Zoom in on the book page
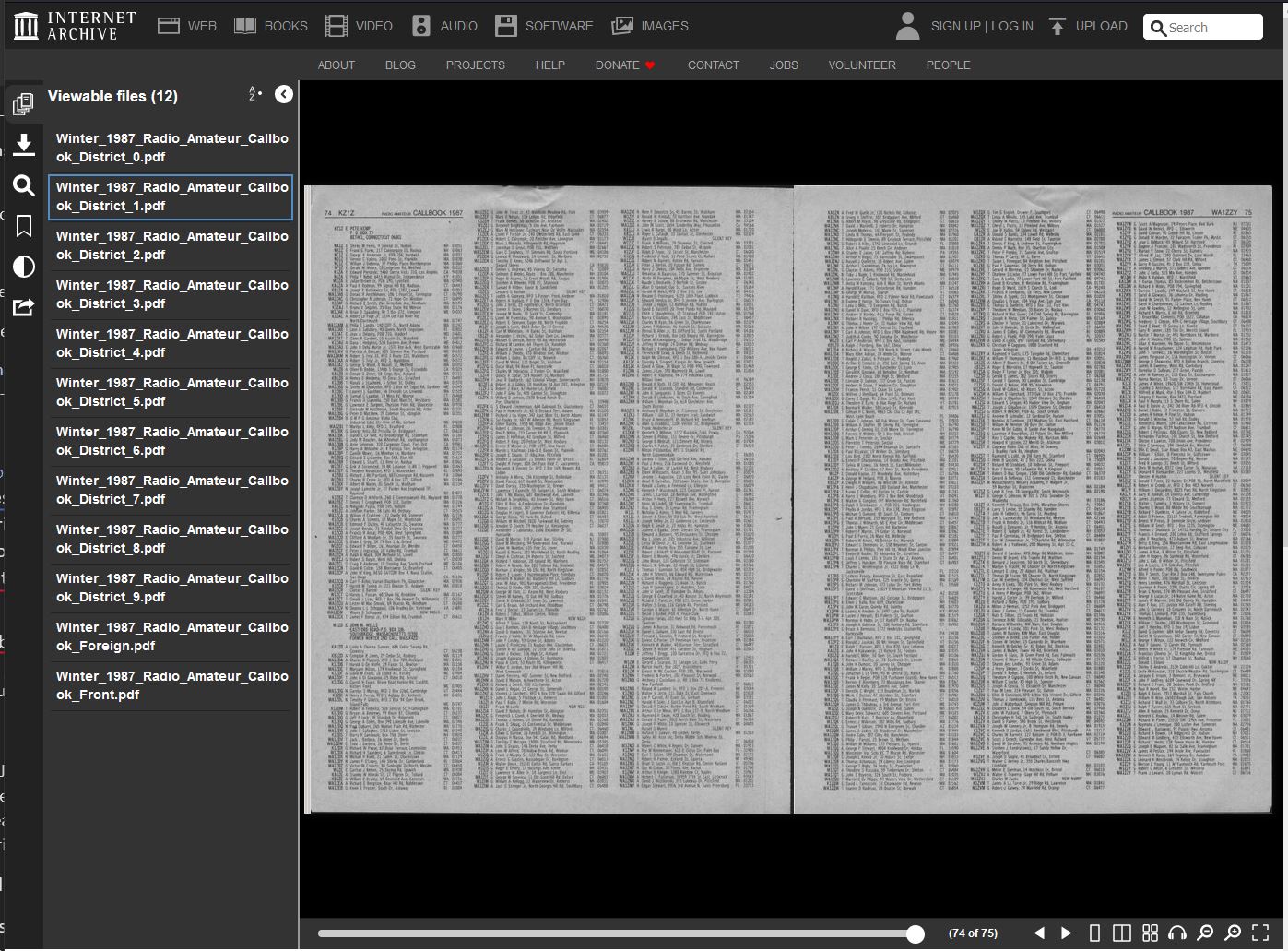Screen dimensions: 1288x951 (x=1233, y=933)
